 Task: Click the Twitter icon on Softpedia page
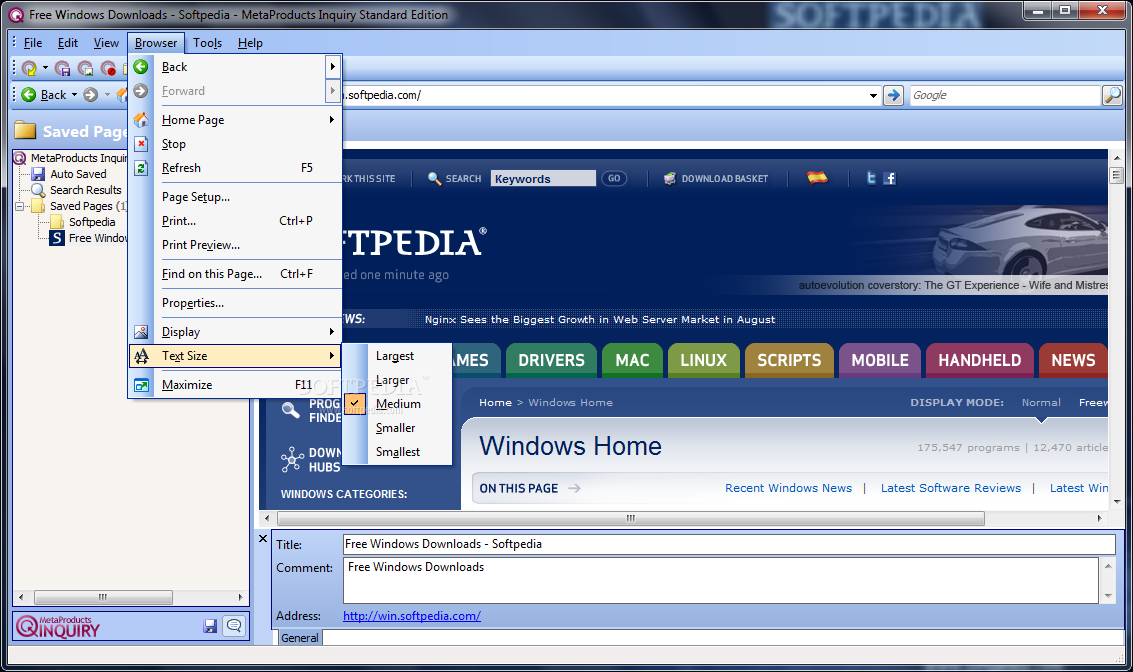tap(871, 178)
